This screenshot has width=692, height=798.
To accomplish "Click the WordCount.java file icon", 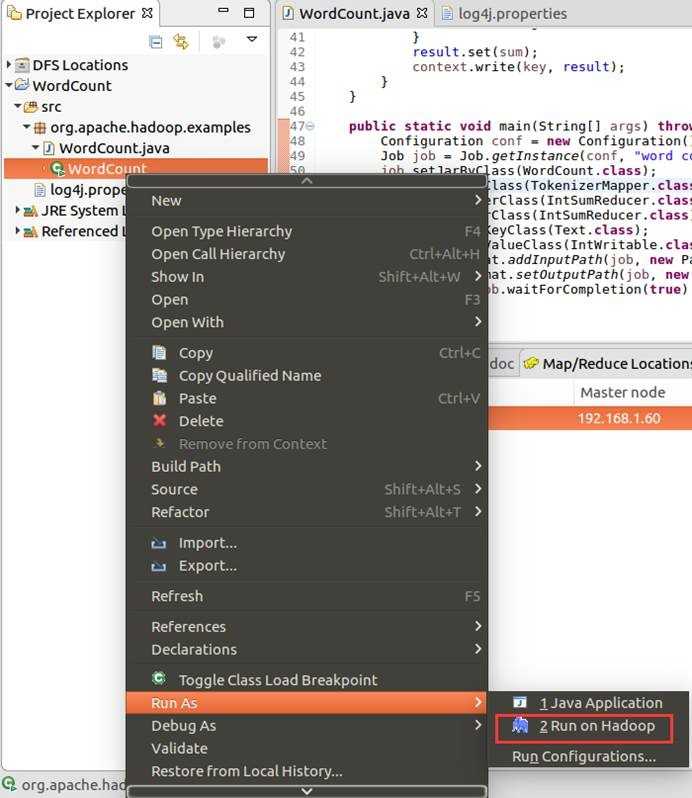I will tap(49, 148).
